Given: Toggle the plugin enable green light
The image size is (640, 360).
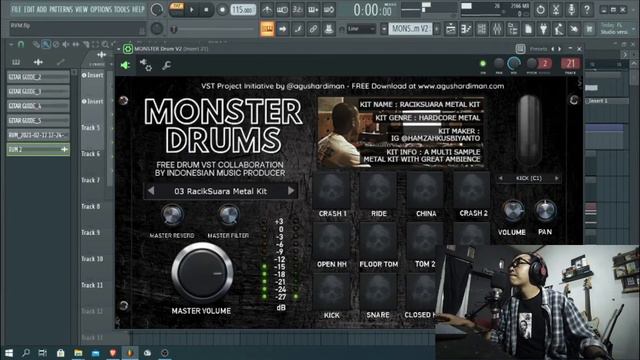Looking at the screenshot, I should click(483, 64).
